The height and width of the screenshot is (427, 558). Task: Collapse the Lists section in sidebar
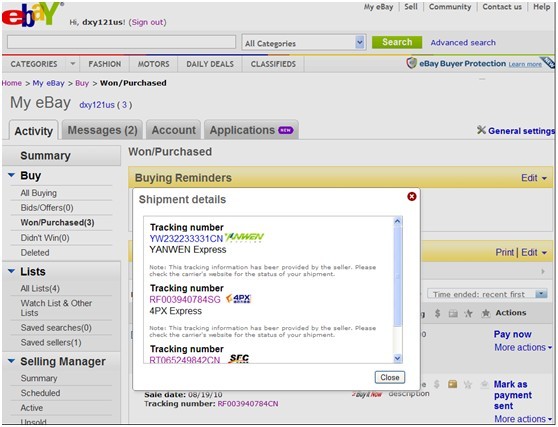tap(11, 271)
